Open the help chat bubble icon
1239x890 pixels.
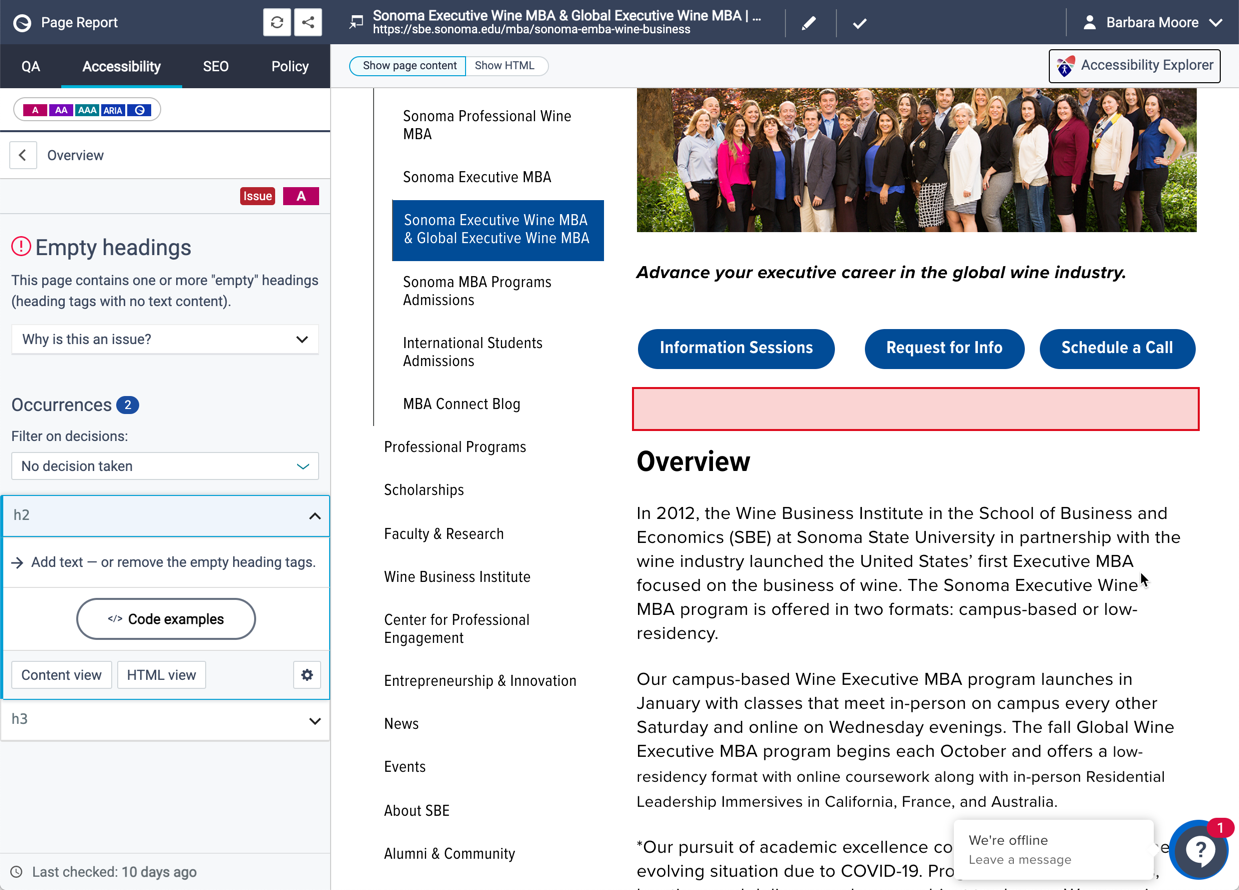click(1198, 850)
